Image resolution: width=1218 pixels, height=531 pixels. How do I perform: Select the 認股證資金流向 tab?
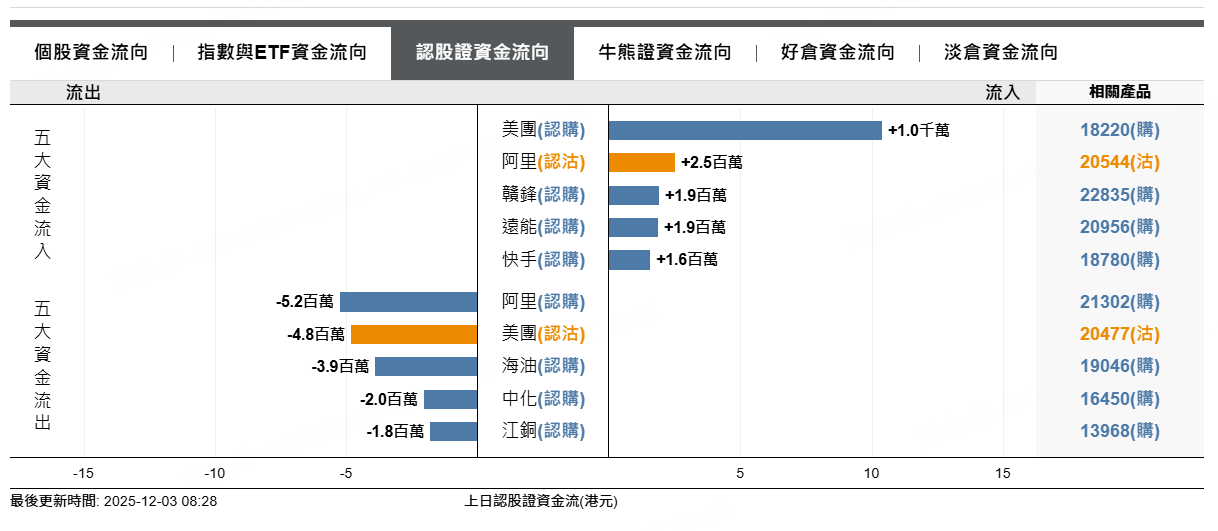click(482, 53)
